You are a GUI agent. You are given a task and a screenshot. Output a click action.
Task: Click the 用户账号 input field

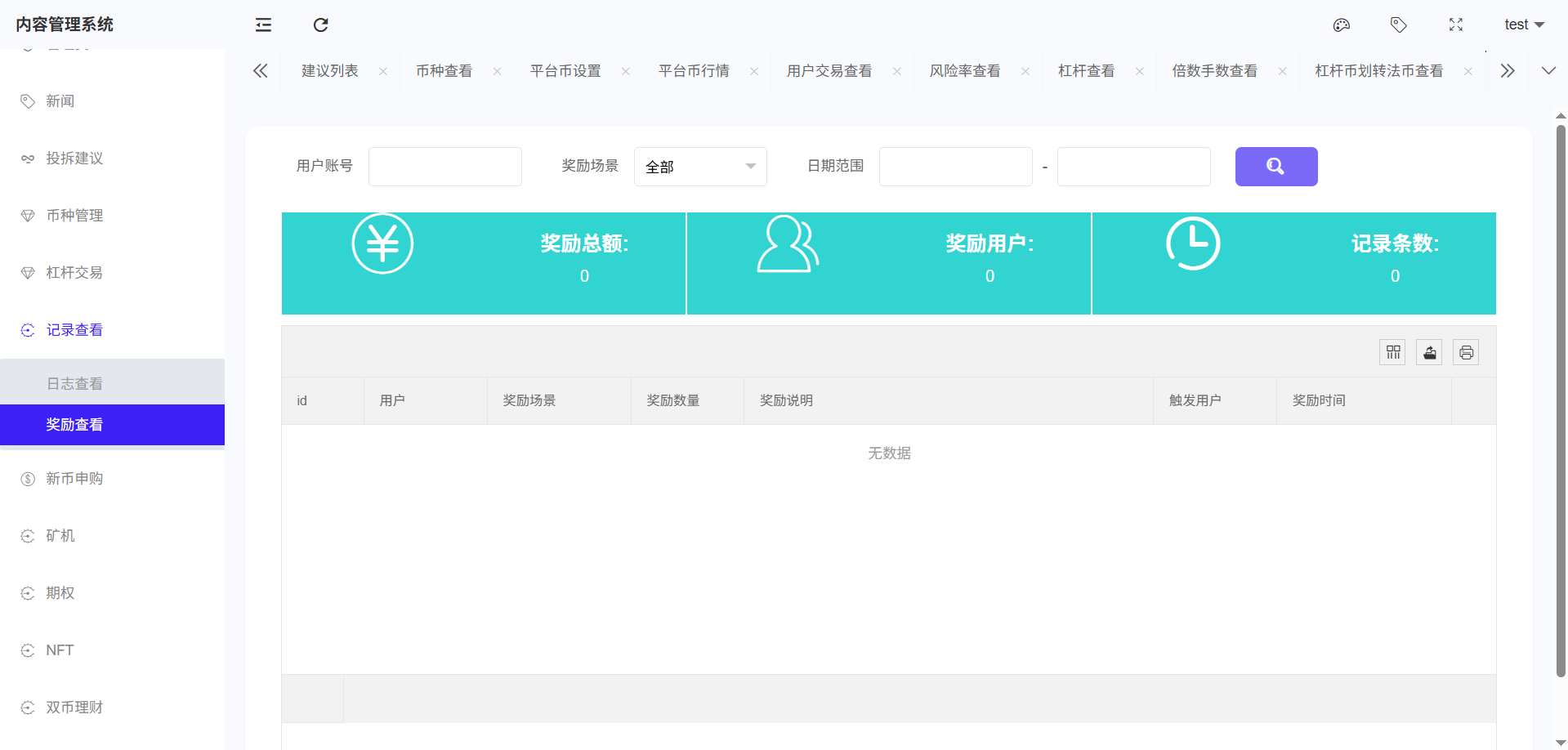pos(445,167)
